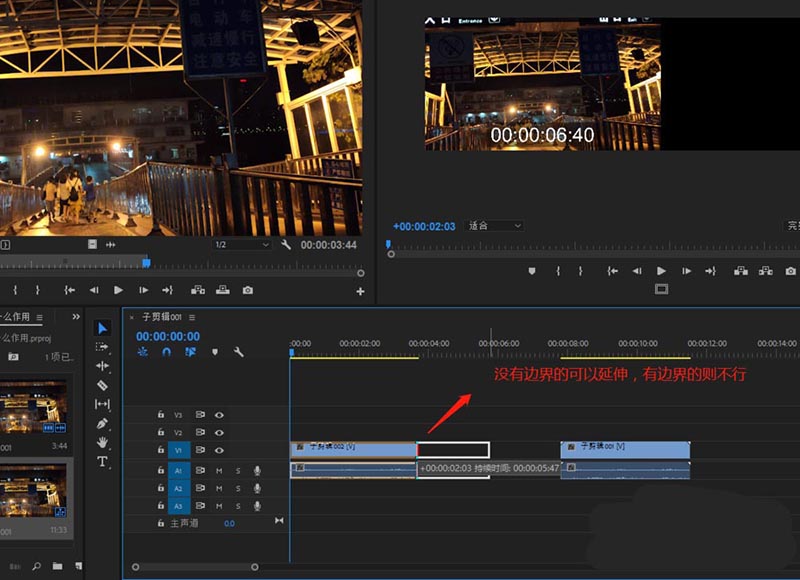Toggle timeline snapping magnet icon
The height and width of the screenshot is (580, 800).
166,352
